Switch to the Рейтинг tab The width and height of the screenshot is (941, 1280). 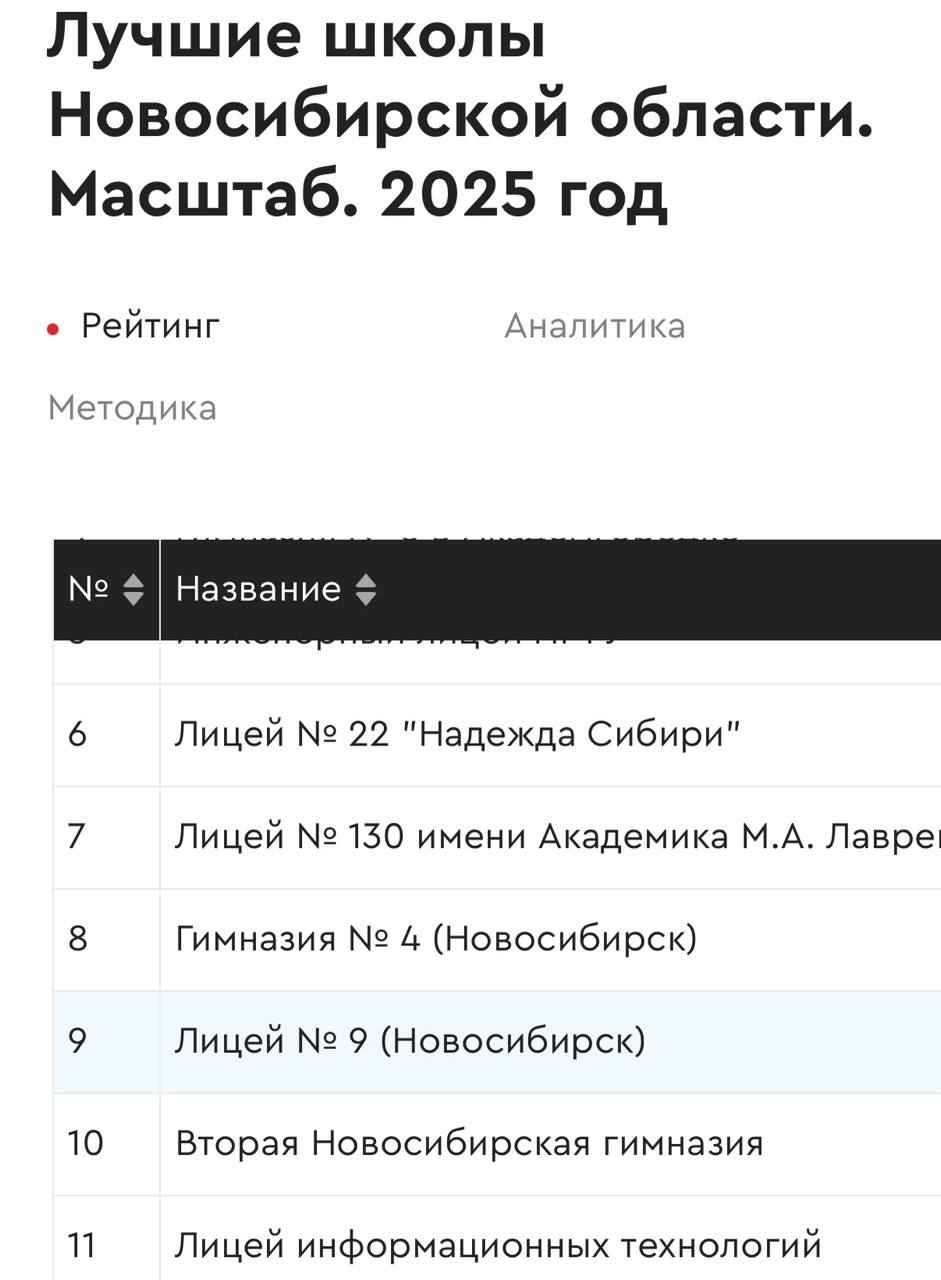click(x=150, y=326)
